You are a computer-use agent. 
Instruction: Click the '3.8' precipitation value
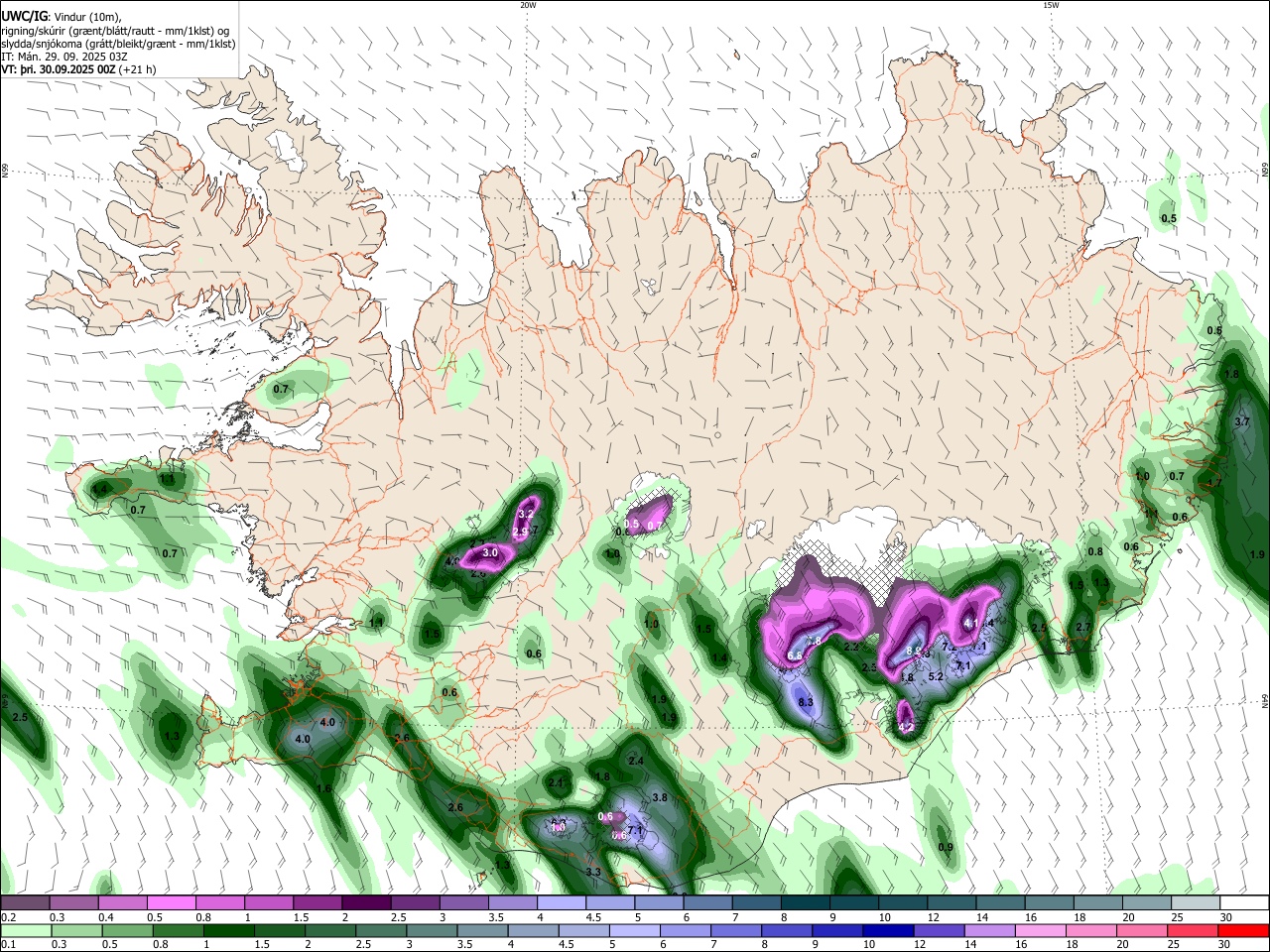pyautogui.click(x=660, y=798)
